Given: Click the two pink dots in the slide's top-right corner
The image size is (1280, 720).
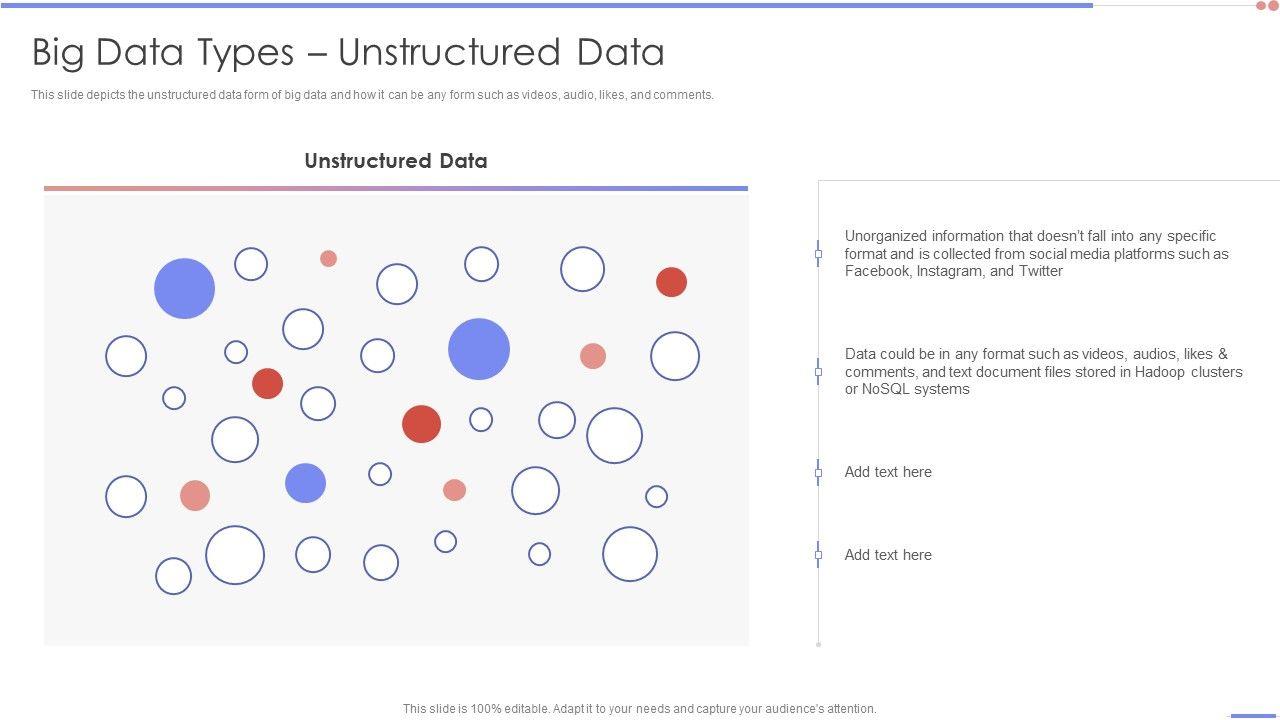Looking at the screenshot, I should point(1267,6).
